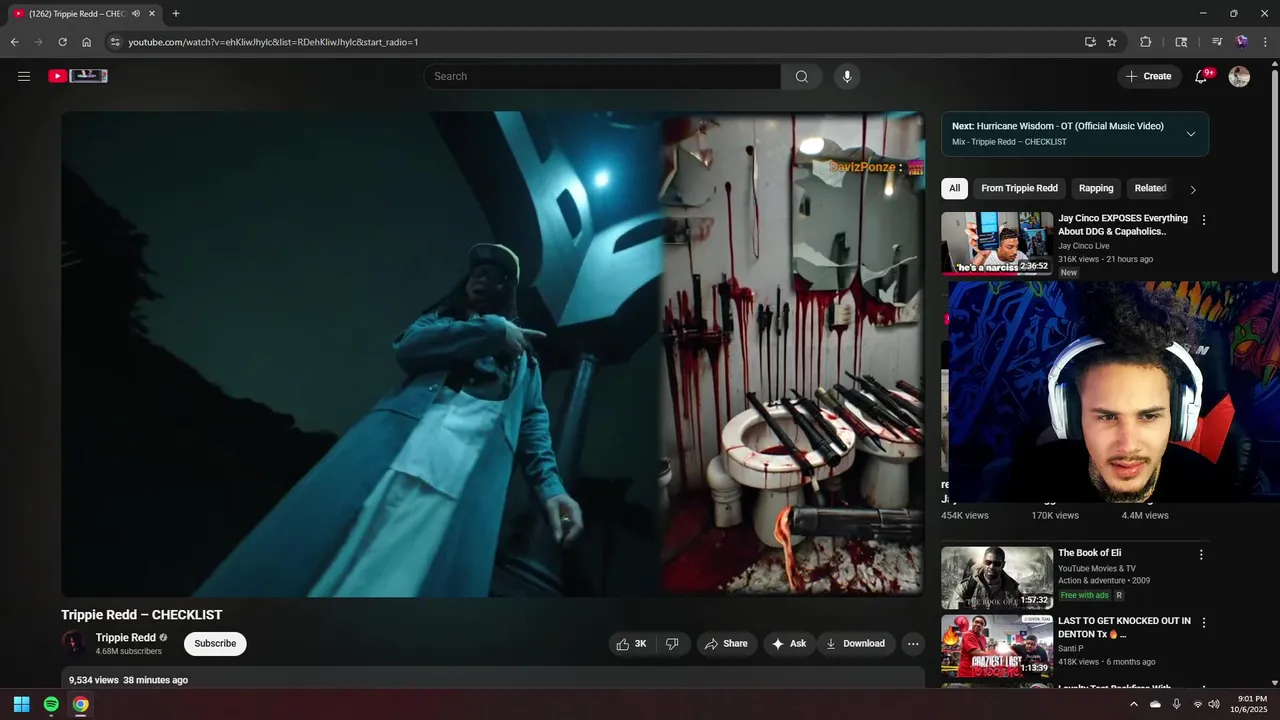Open Trippie Redd channel avatar
Screen dimensions: 1280x720
[x=73, y=643]
